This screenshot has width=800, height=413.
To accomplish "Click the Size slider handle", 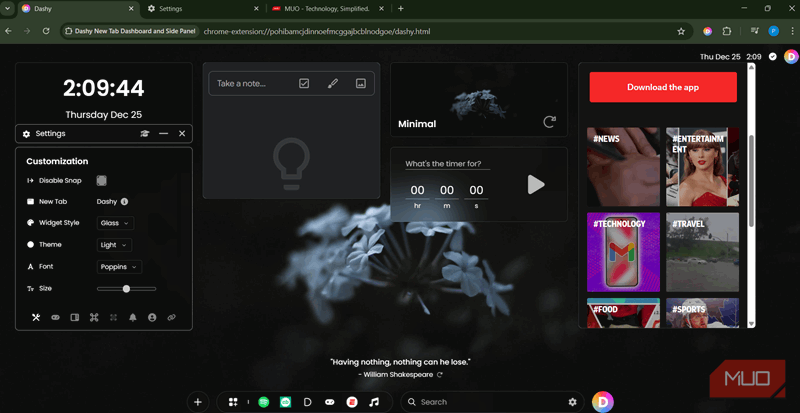I will click(x=126, y=289).
